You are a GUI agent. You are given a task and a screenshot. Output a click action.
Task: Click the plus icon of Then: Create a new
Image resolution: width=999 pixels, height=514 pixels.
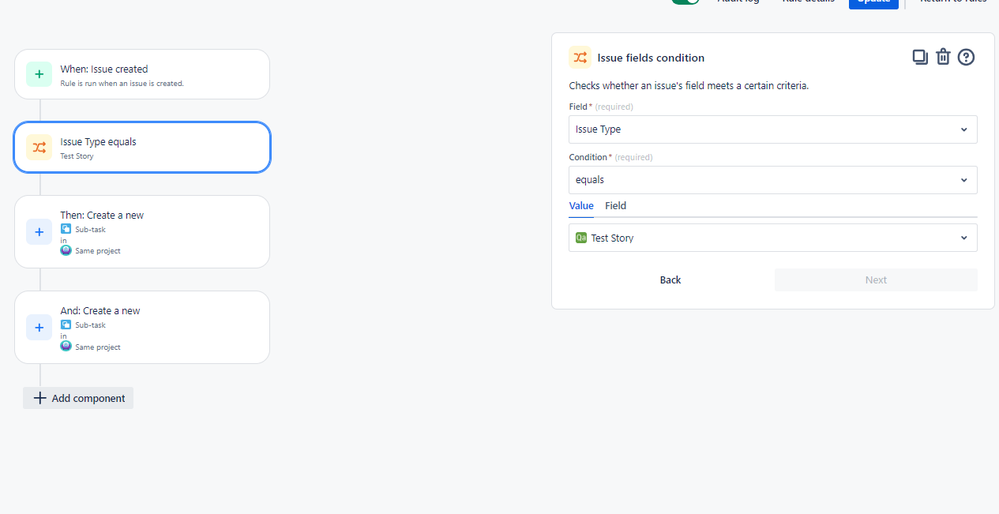(39, 232)
